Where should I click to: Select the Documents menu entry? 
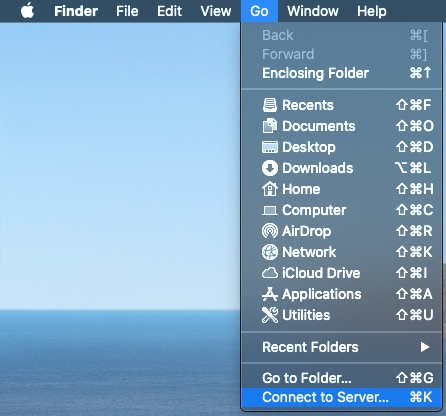pos(342,126)
